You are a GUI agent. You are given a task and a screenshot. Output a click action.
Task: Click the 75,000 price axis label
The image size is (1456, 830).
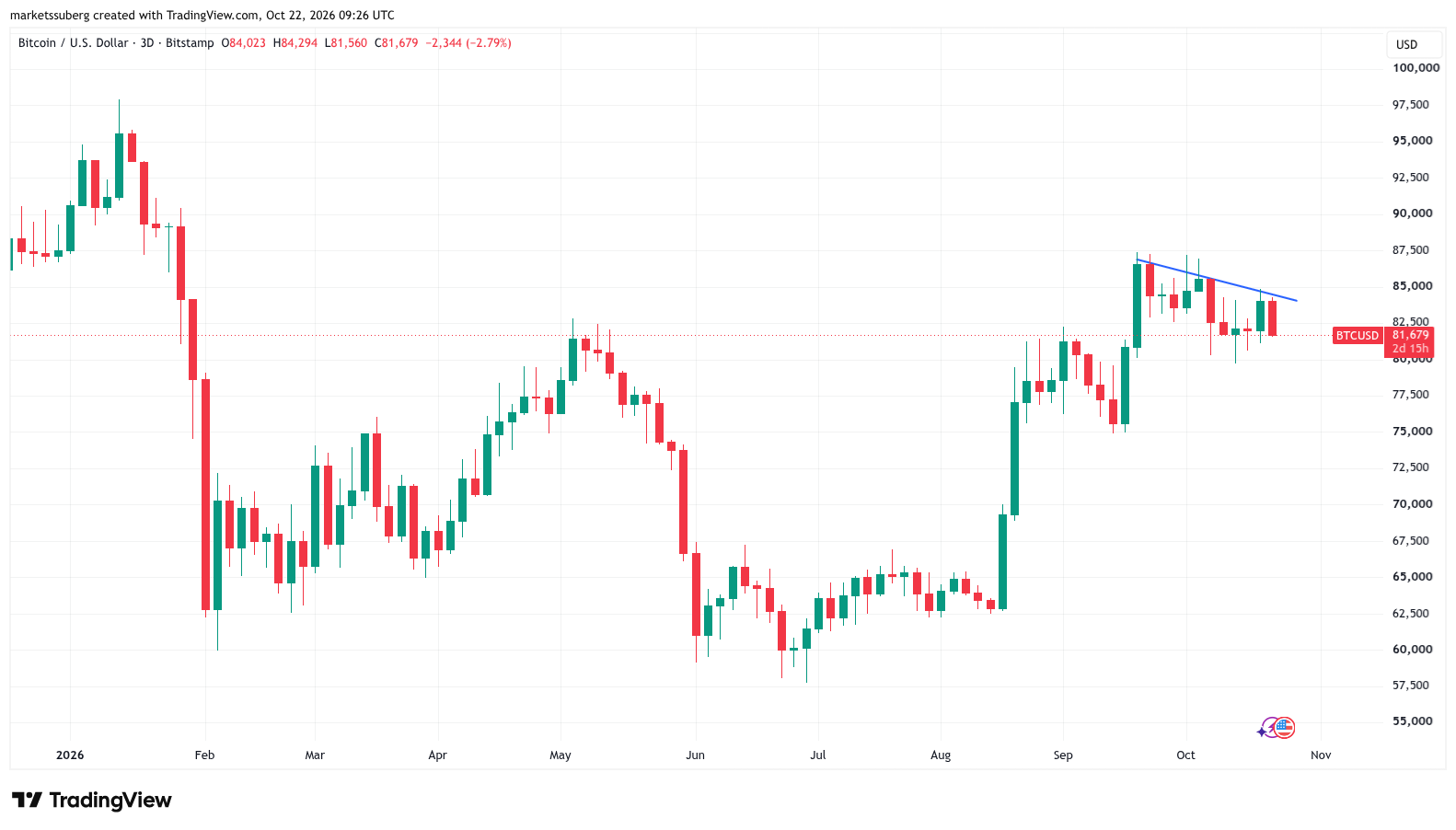click(1412, 432)
